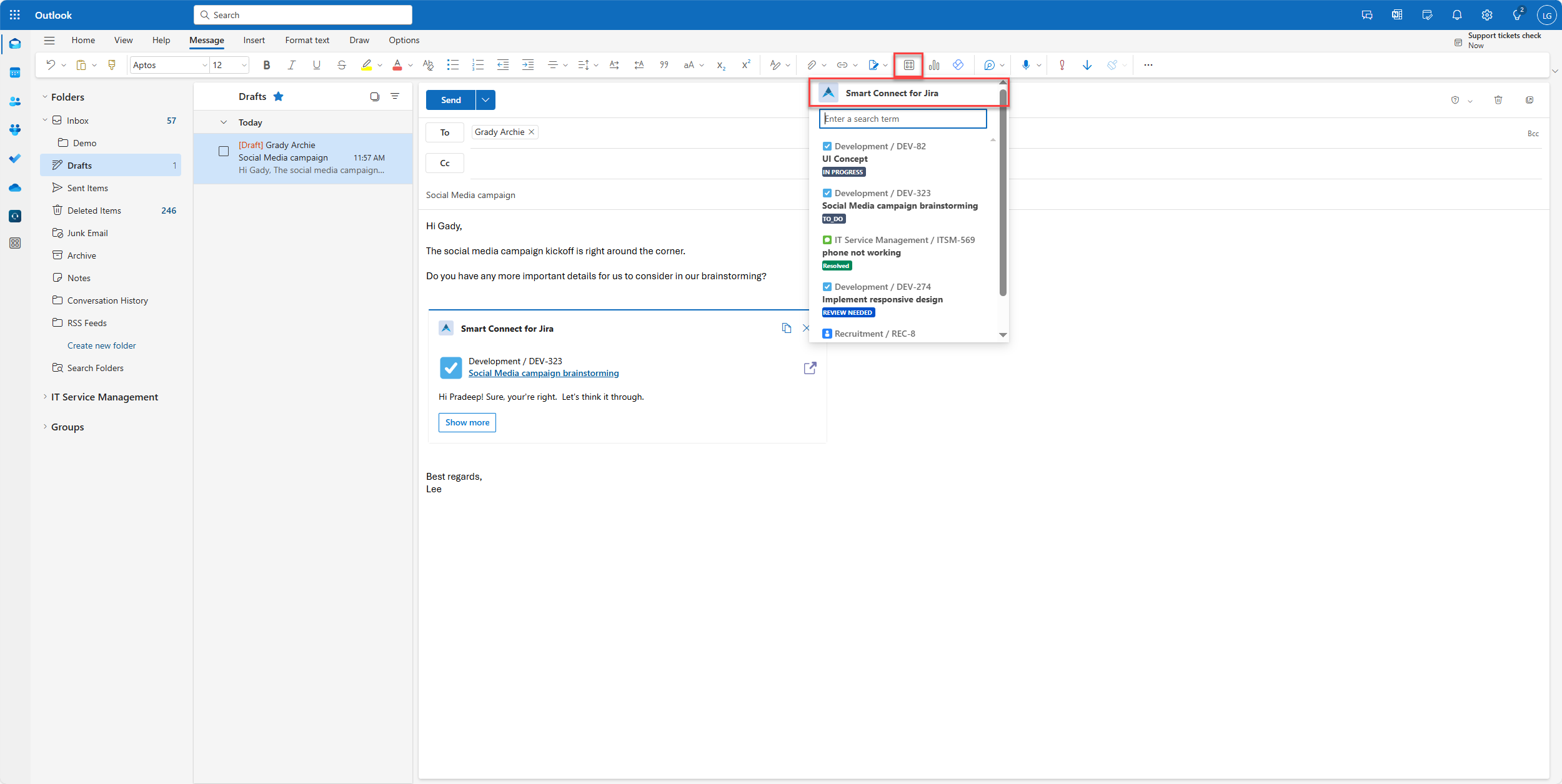Open Settings gear icon
Image resolution: width=1562 pixels, height=784 pixels.
click(1487, 15)
